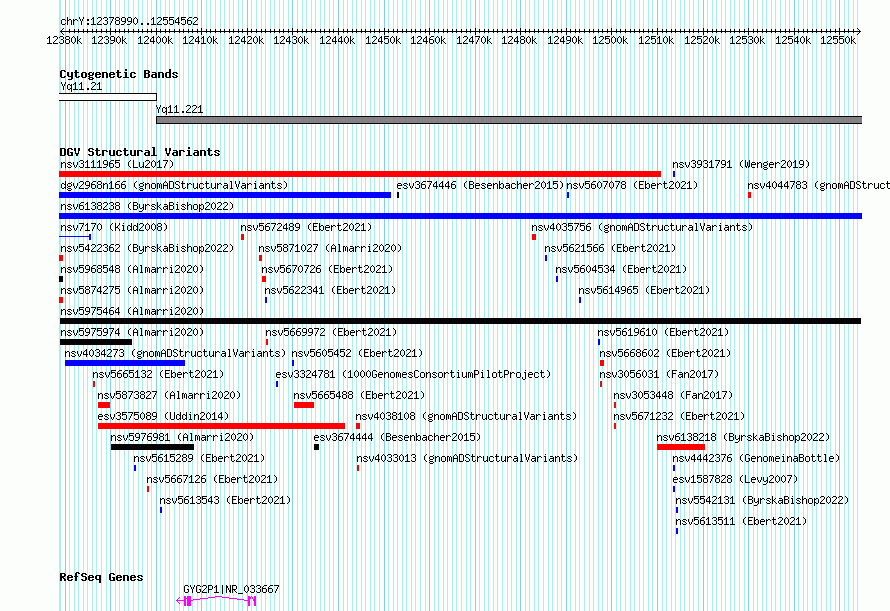The height and width of the screenshot is (611, 890).
Task: Click the nsv3111965 (Lu2017) variant label
Action: click(x=117, y=164)
